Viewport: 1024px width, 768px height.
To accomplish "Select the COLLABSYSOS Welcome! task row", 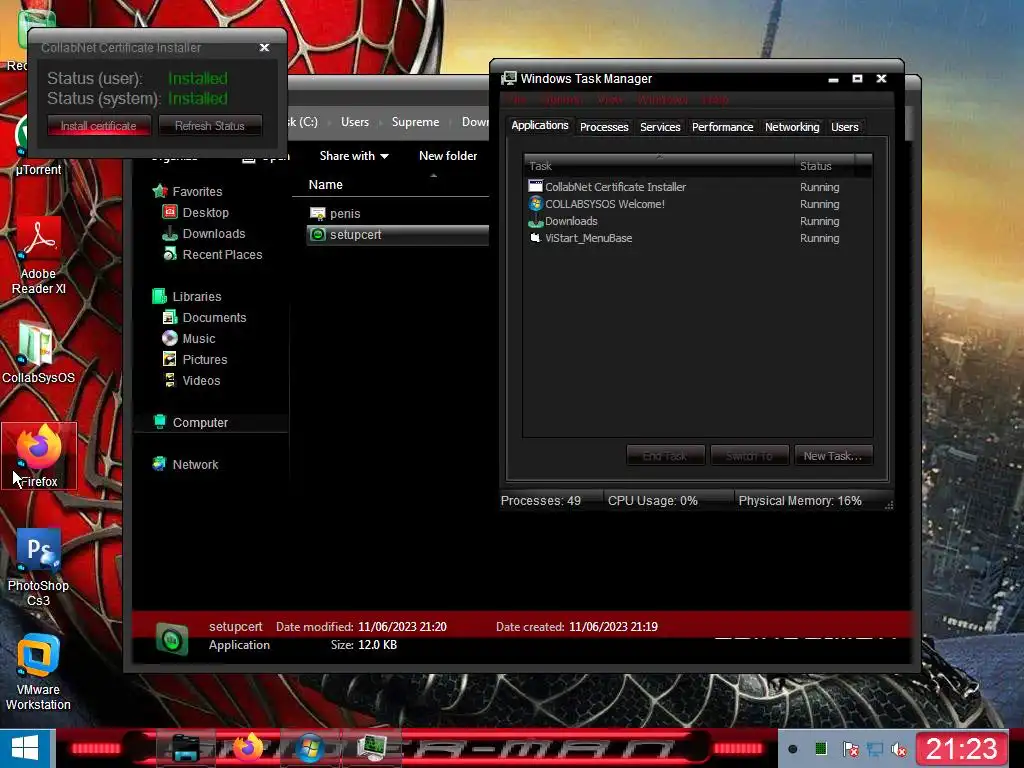I will click(697, 204).
